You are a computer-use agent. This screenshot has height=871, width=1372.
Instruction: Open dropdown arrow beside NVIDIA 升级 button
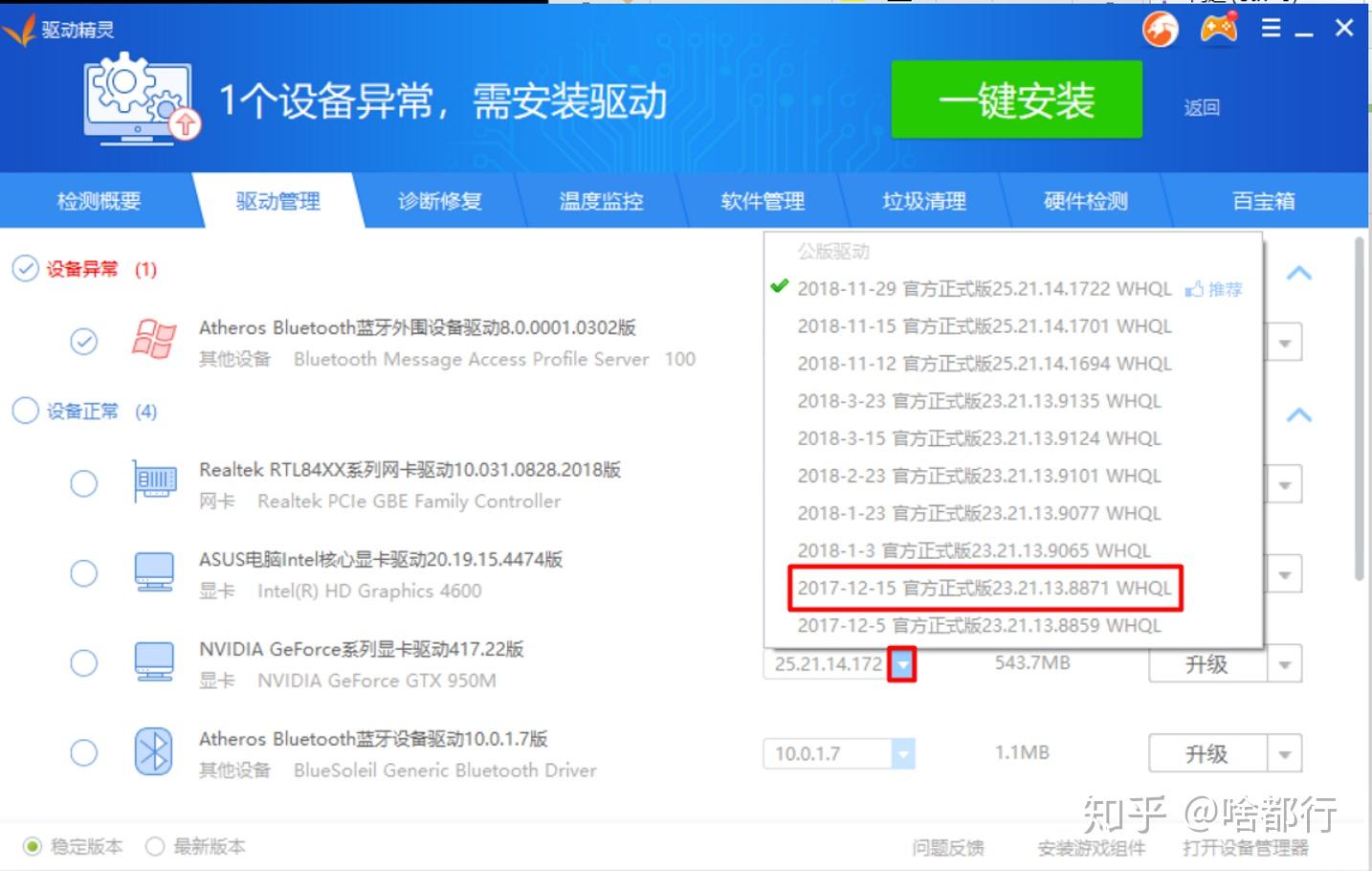click(x=1285, y=664)
